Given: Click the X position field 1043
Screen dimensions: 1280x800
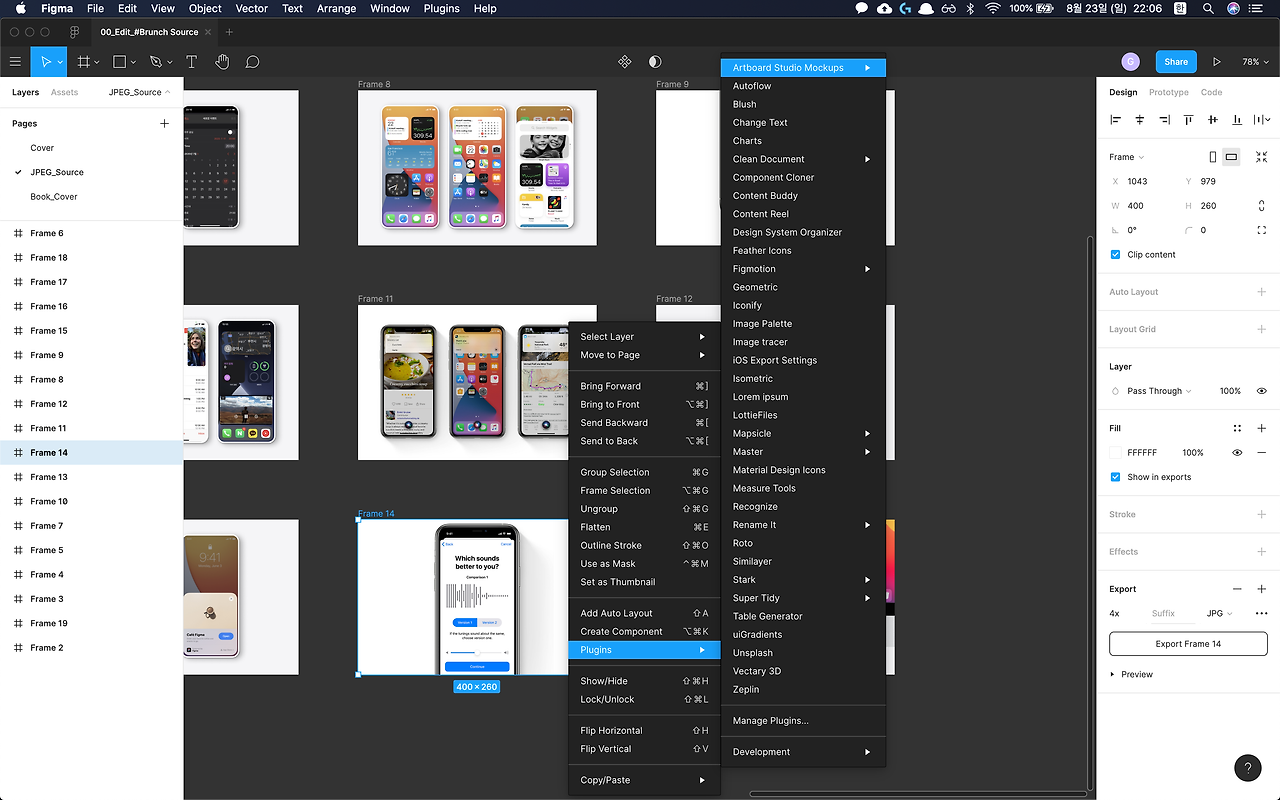Looking at the screenshot, I should [1143, 182].
